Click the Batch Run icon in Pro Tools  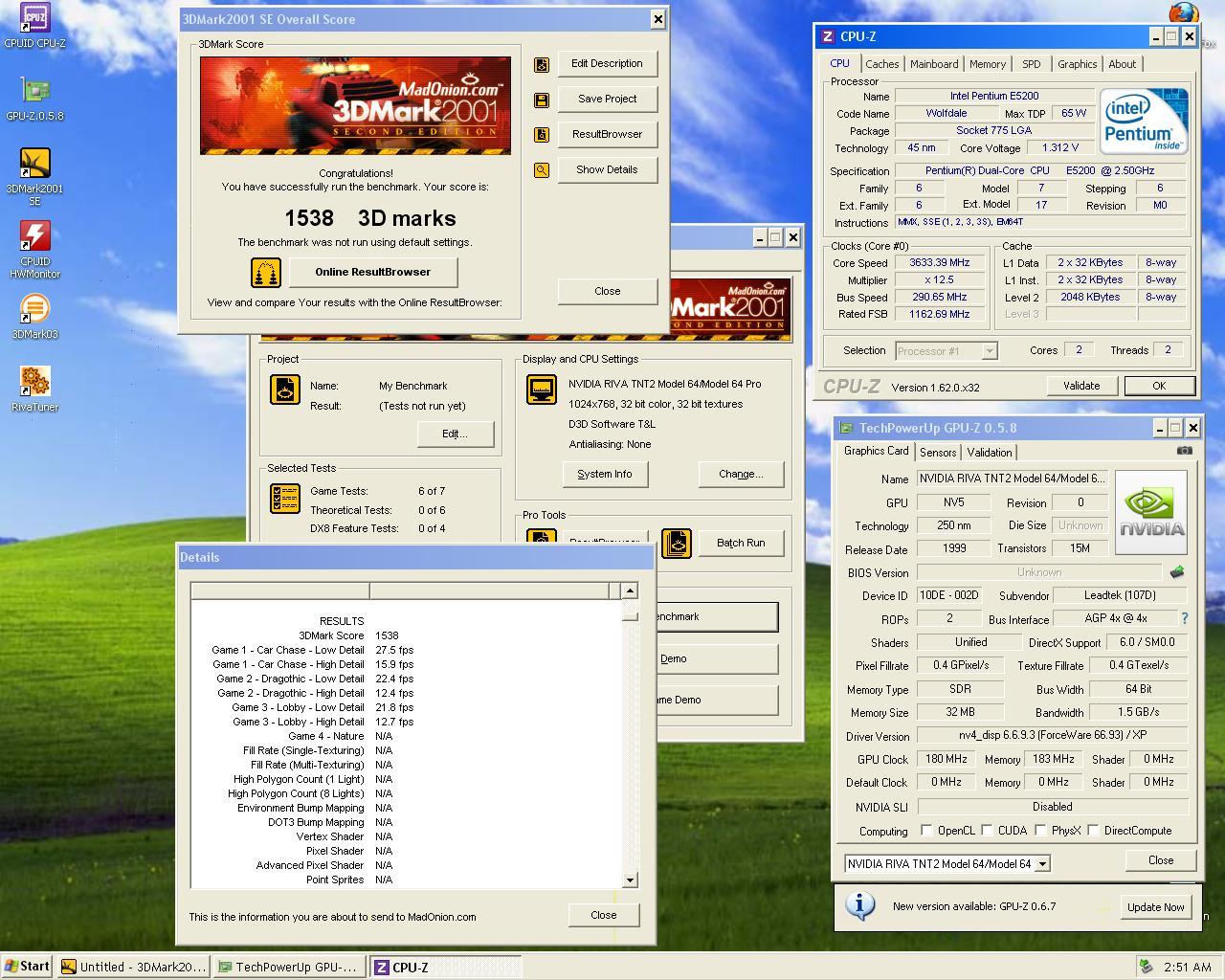pyautogui.click(x=677, y=544)
